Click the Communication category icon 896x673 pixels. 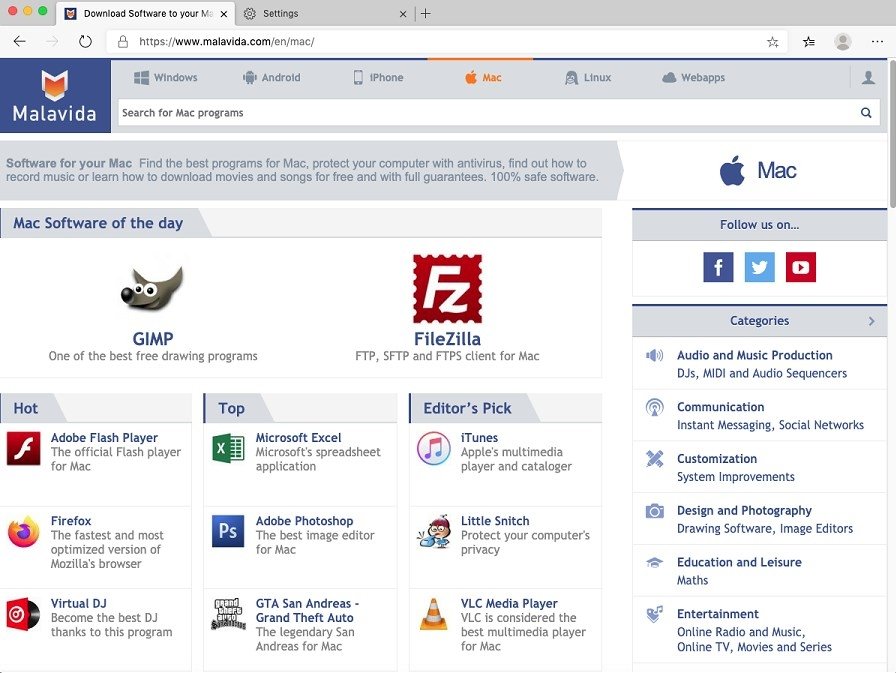[654, 407]
